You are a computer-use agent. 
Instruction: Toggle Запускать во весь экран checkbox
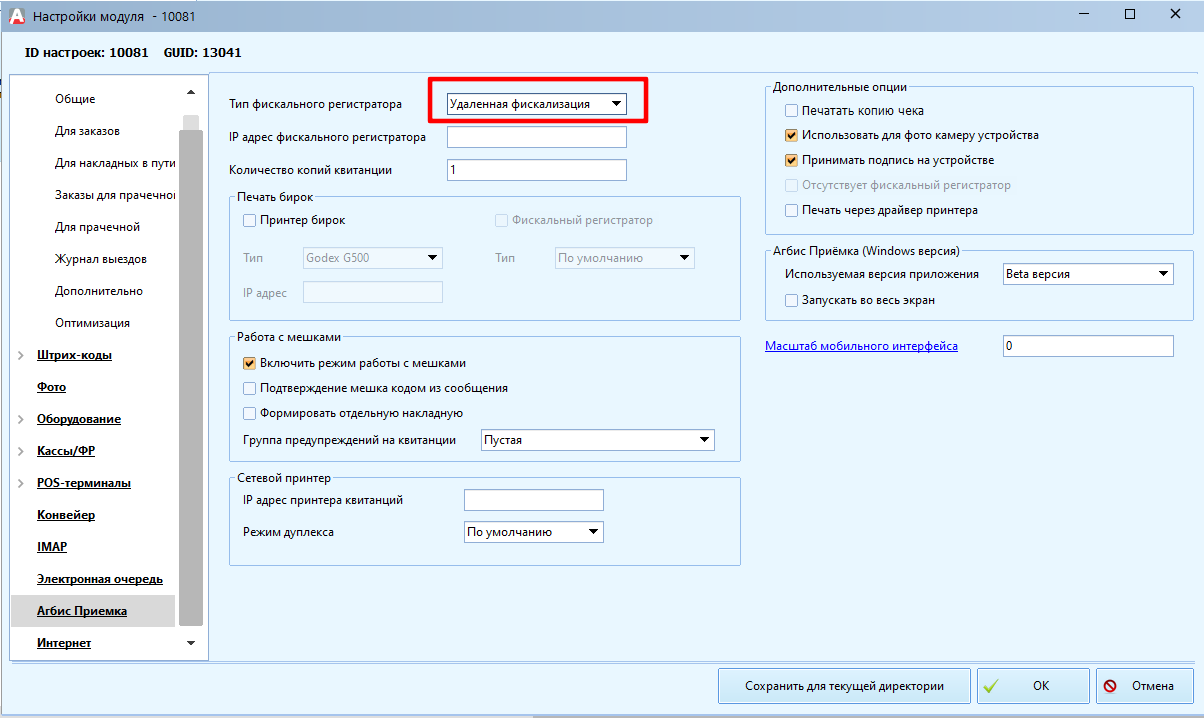tap(792, 300)
